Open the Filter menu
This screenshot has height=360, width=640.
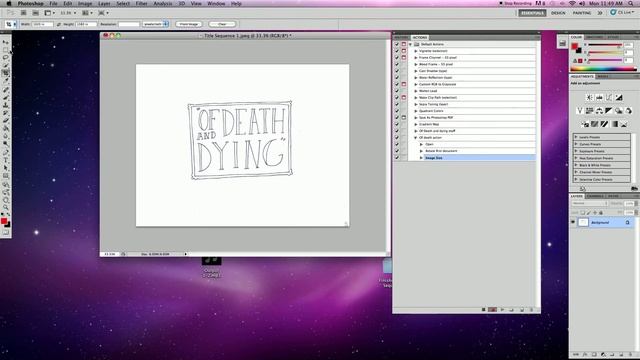click(142, 3)
